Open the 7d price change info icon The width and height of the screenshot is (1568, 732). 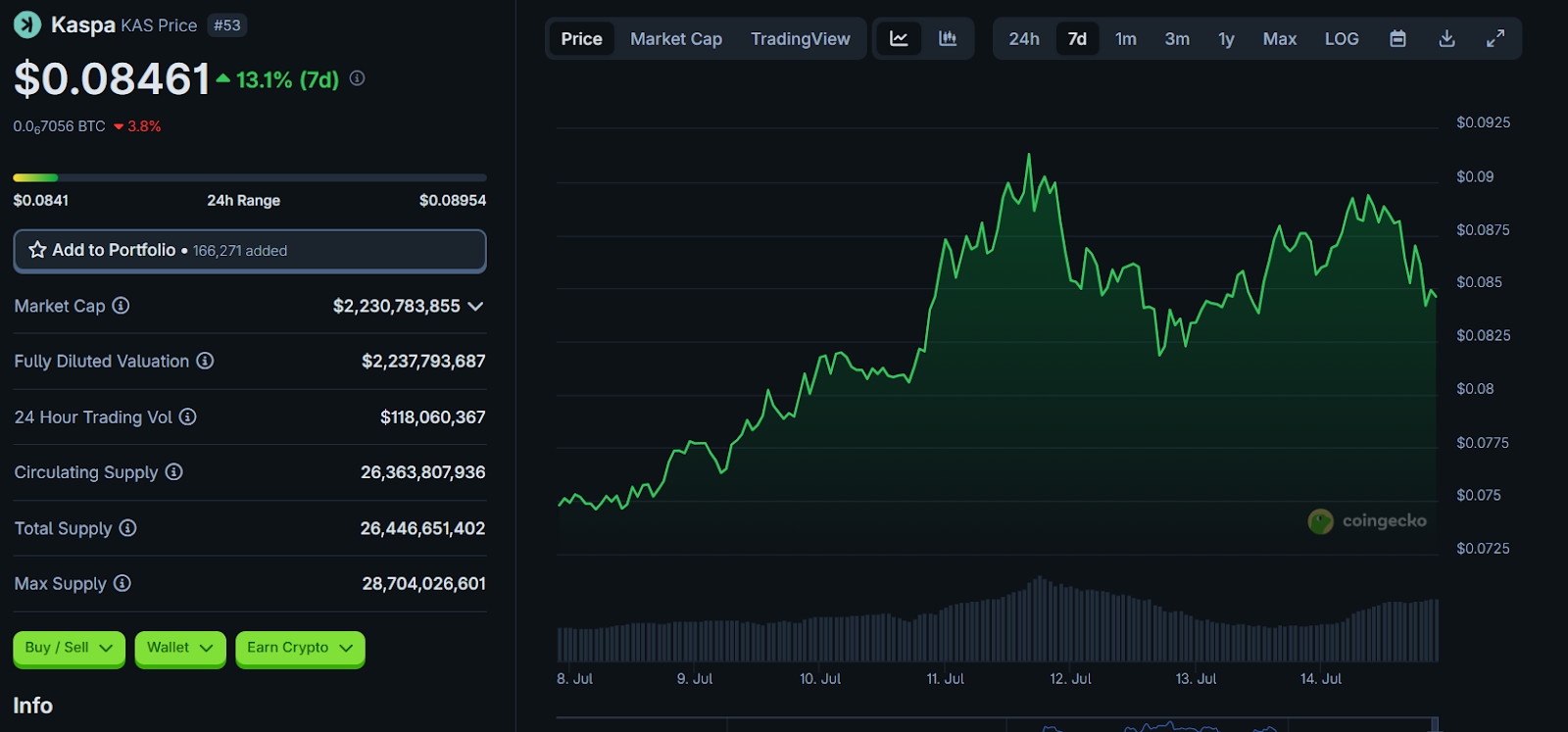(358, 78)
